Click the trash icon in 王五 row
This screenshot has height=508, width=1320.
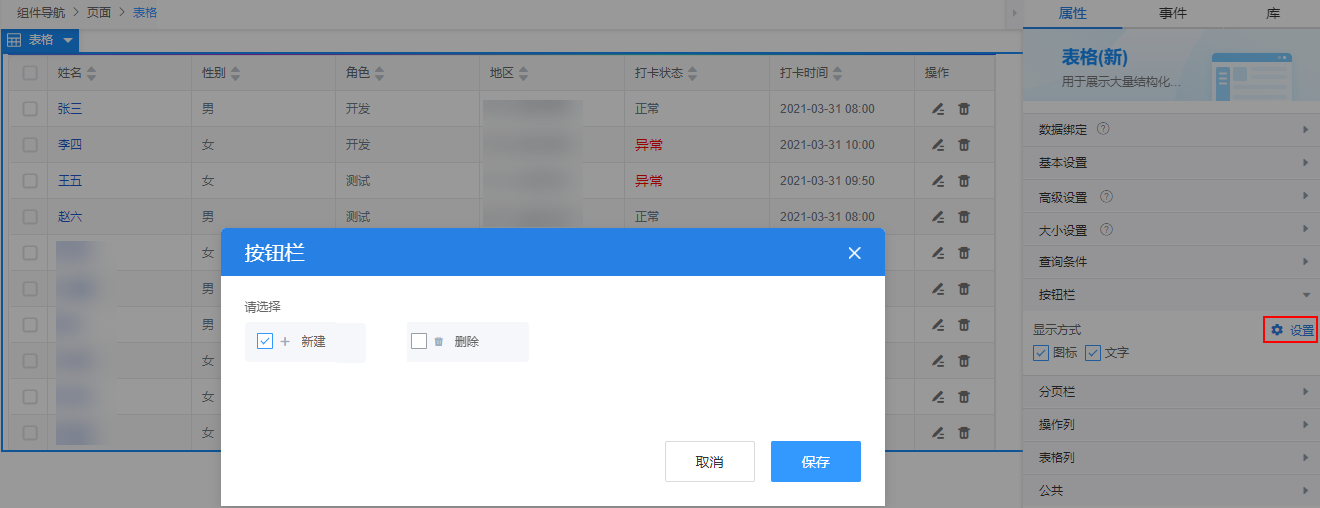point(964,181)
